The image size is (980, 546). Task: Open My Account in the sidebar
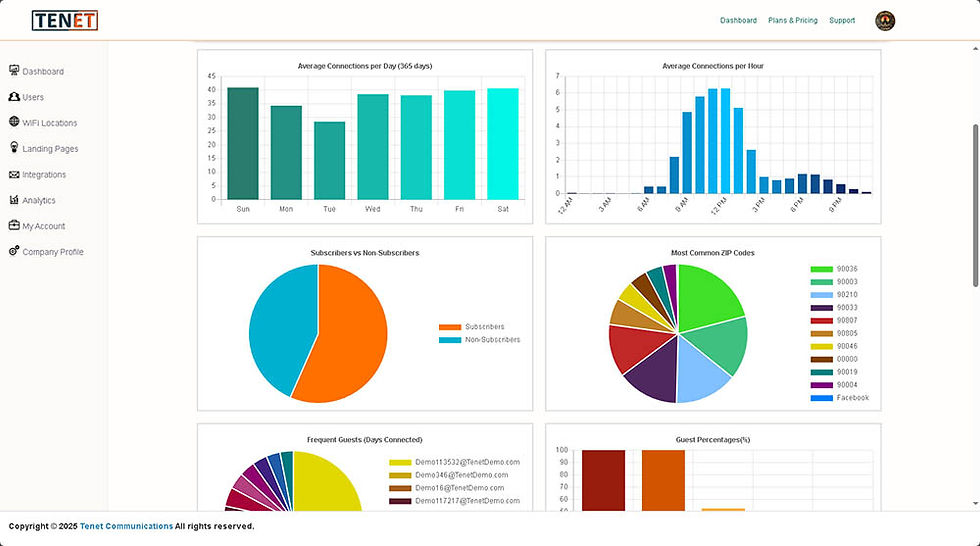pos(44,226)
